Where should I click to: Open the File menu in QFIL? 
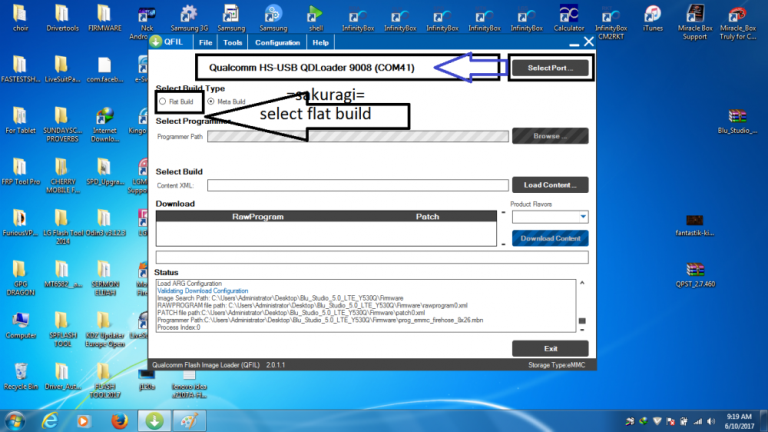205,43
